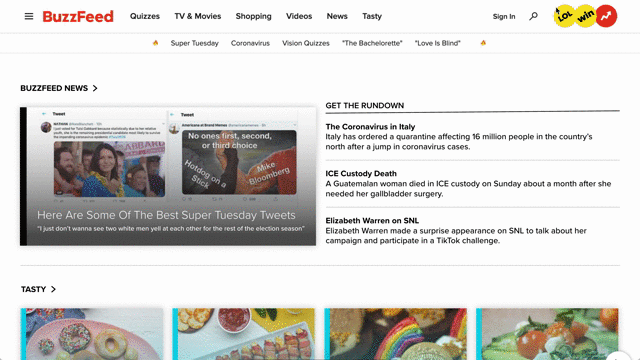Open the Quizzes menu
640x360 pixels.
145,16
